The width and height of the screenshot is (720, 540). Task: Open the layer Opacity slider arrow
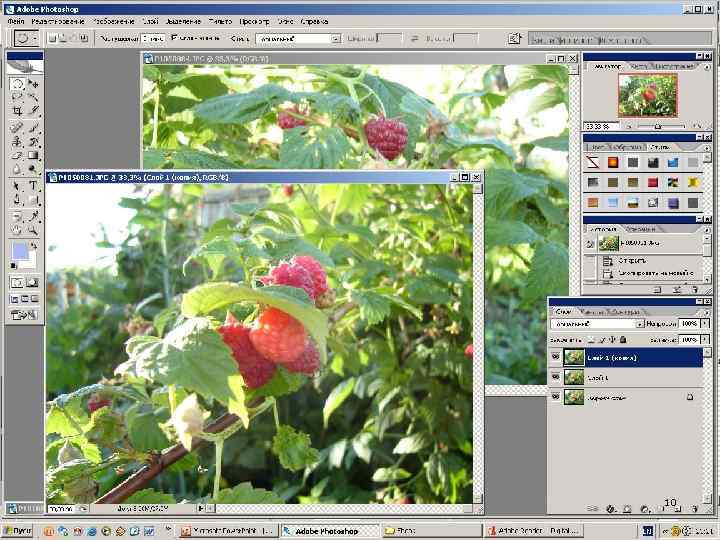coord(705,324)
